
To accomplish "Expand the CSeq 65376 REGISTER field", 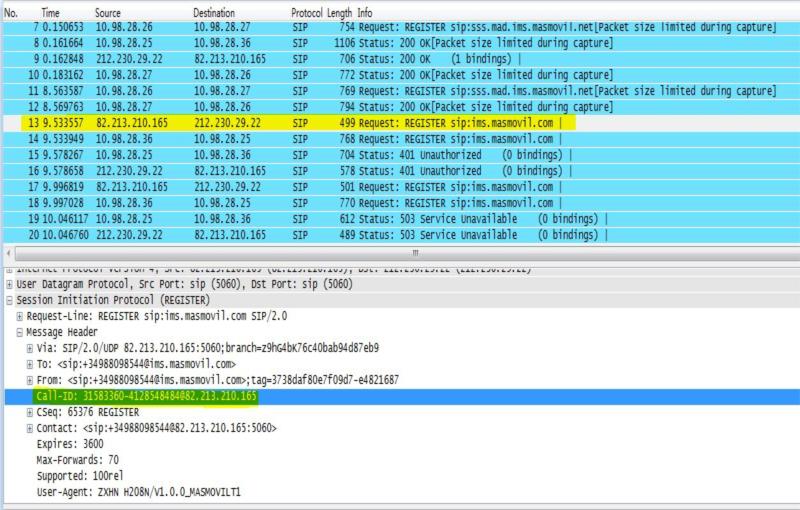I will point(30,412).
